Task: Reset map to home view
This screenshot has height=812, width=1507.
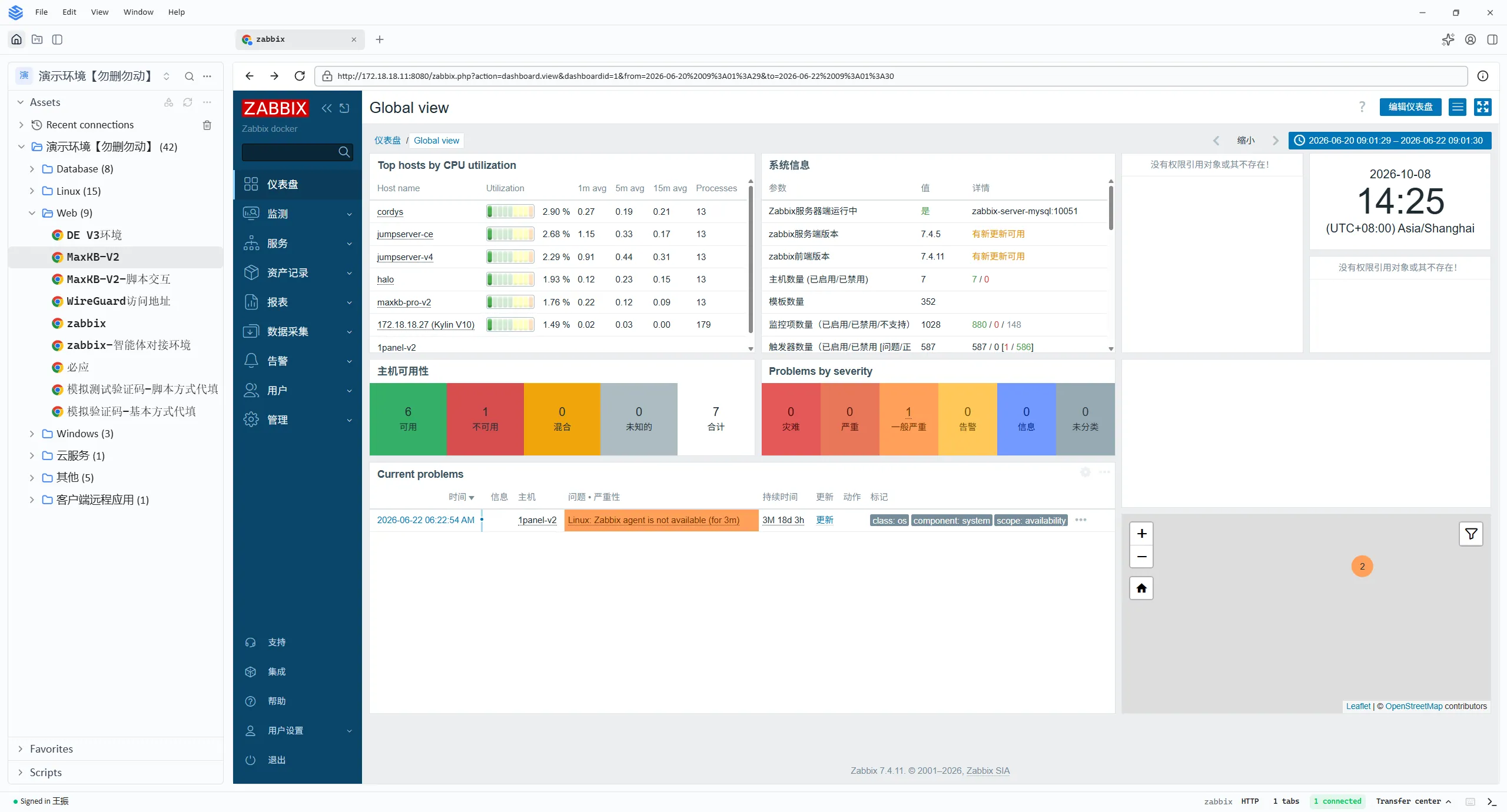Action: [1141, 588]
